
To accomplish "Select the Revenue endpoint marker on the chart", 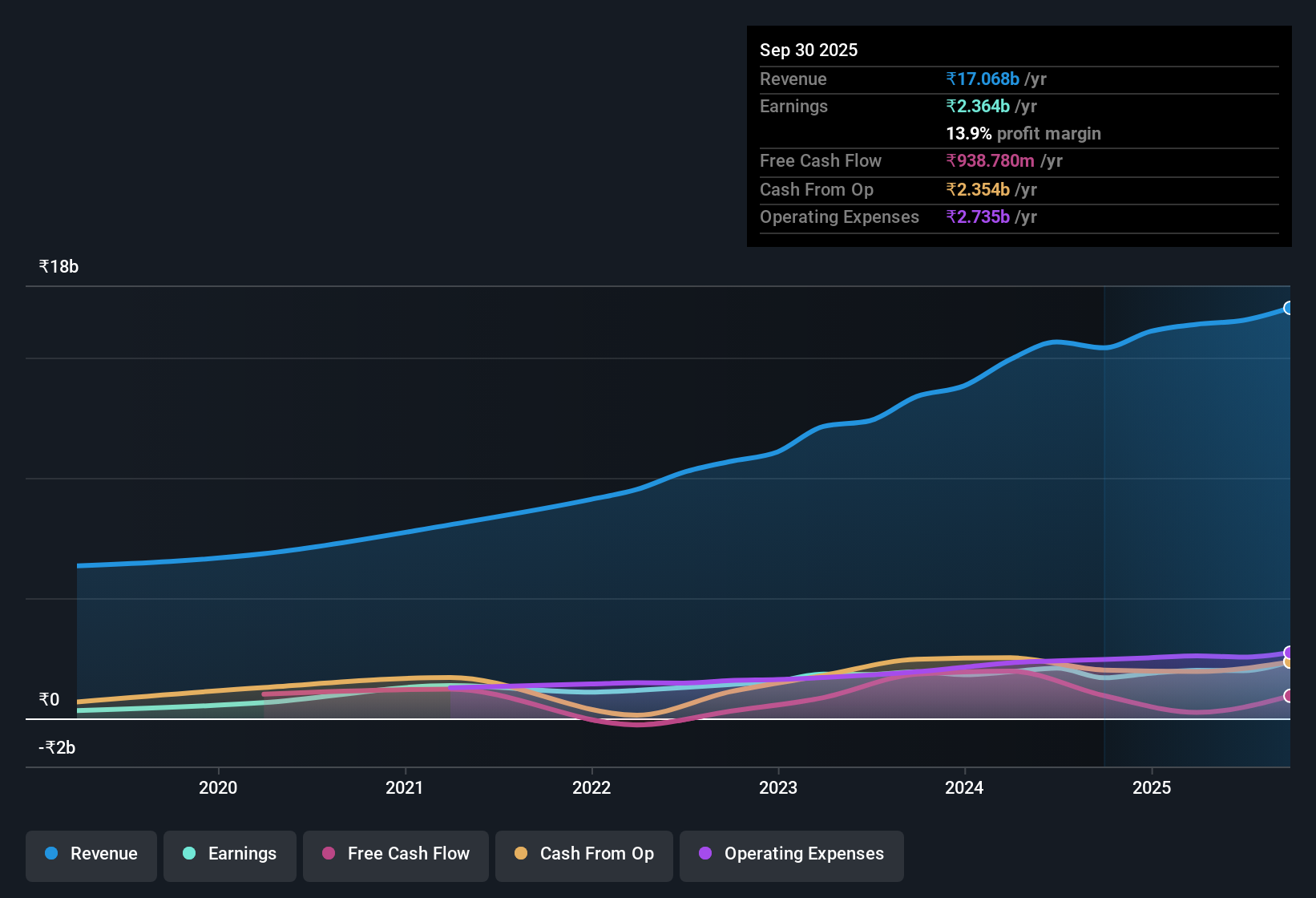I will pyautogui.click(x=1289, y=308).
